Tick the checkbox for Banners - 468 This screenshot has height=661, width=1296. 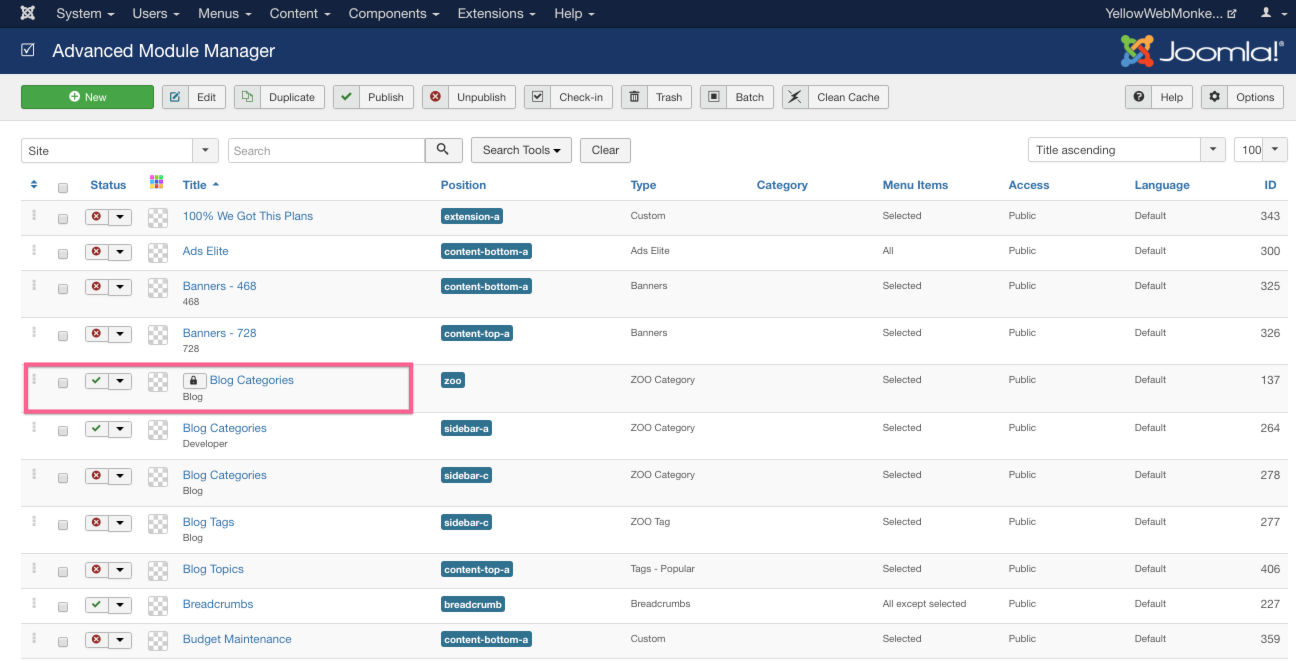pos(63,289)
